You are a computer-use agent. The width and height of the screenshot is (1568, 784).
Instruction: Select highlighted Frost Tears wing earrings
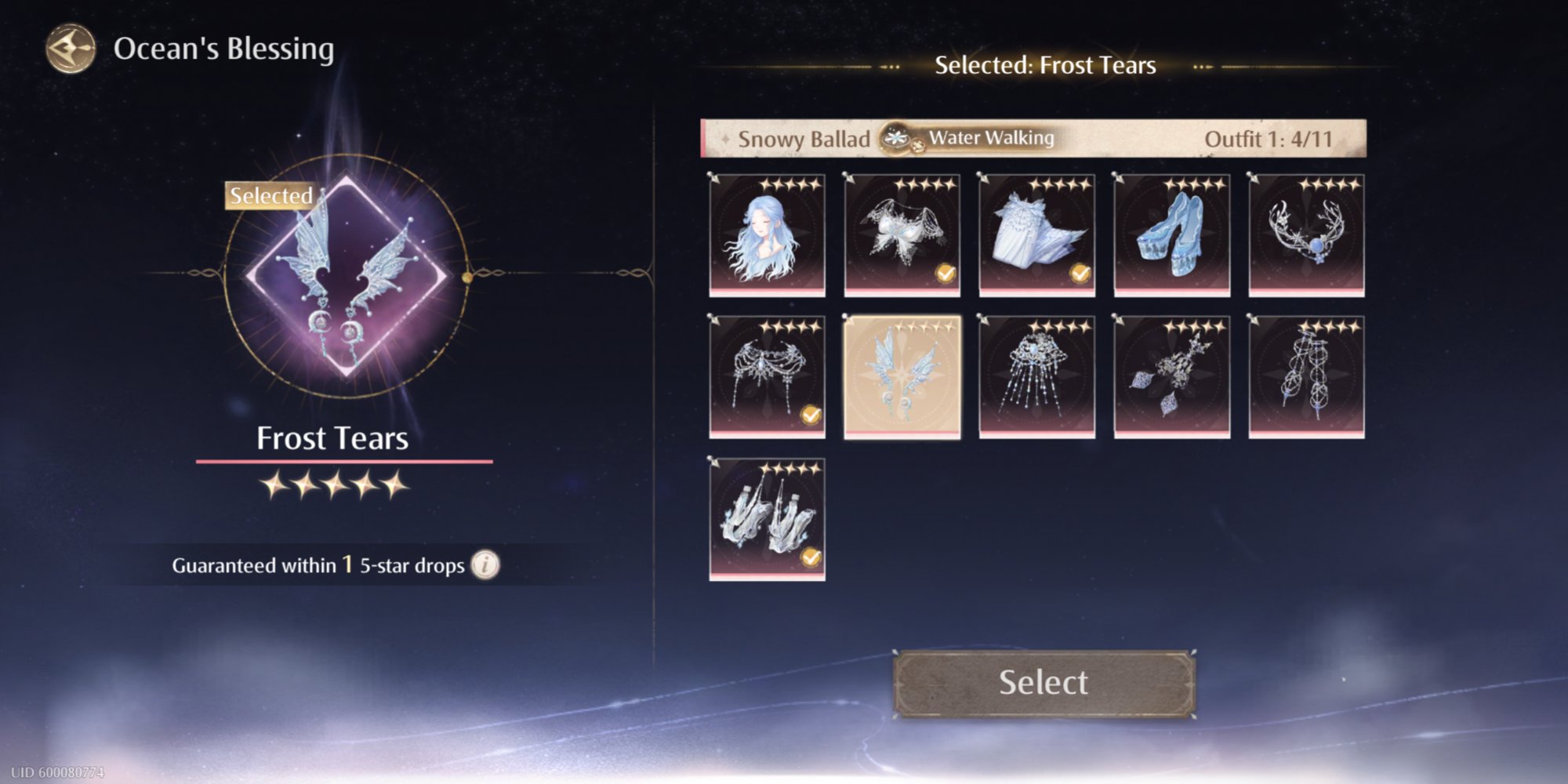pos(902,377)
